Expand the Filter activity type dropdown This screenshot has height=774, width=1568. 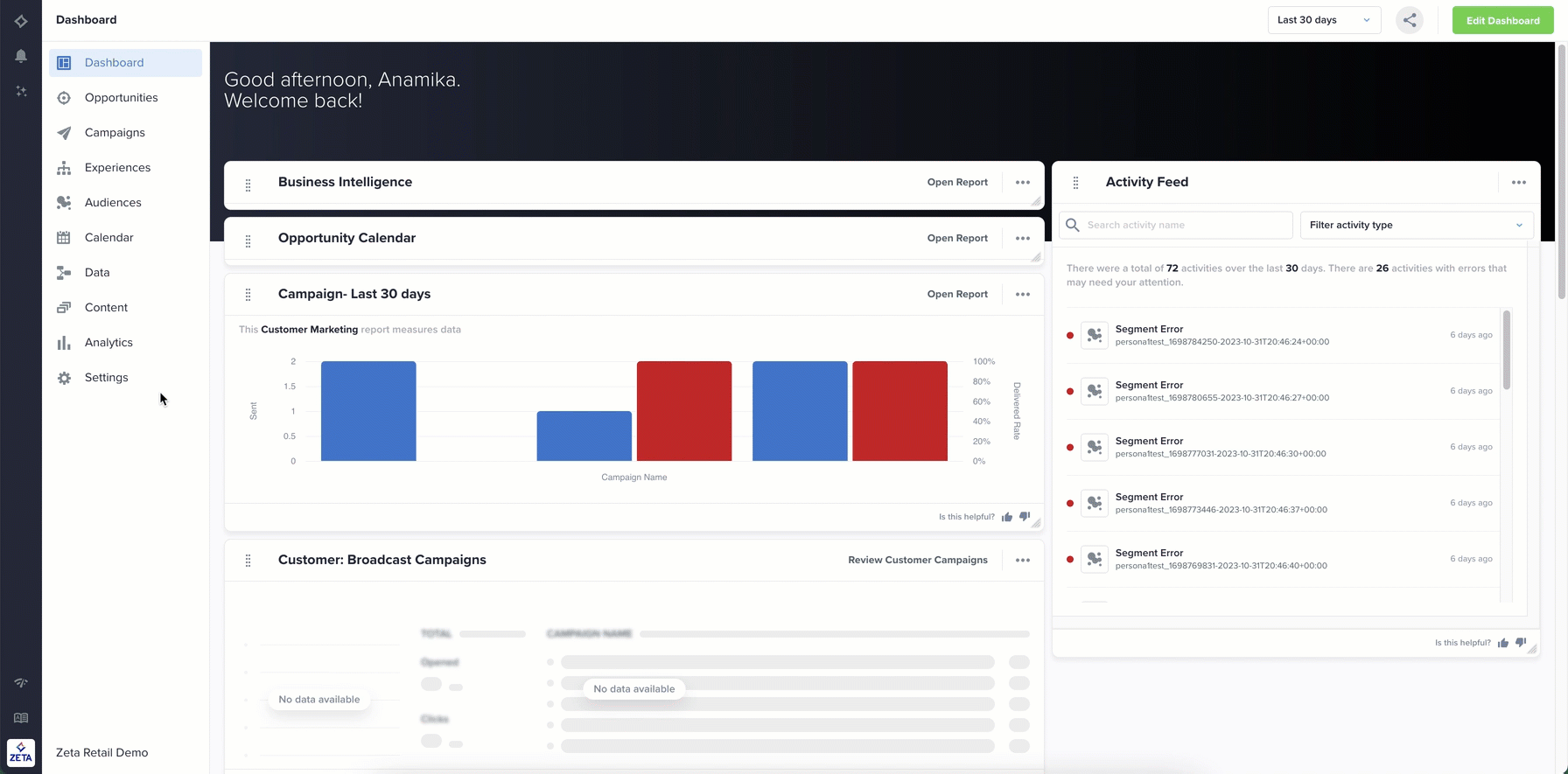1416,225
